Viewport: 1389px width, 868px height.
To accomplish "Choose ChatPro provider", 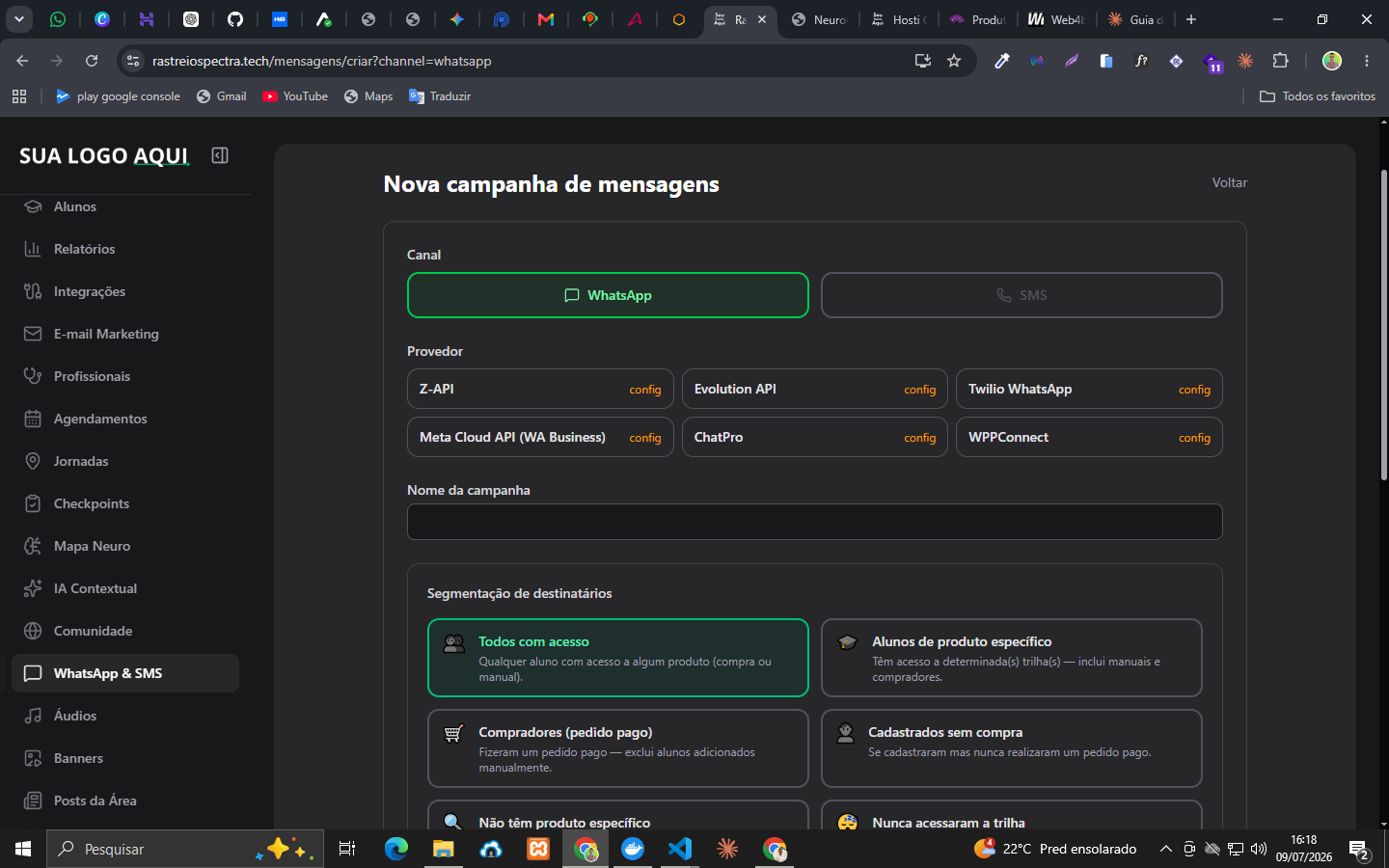I will (815, 437).
